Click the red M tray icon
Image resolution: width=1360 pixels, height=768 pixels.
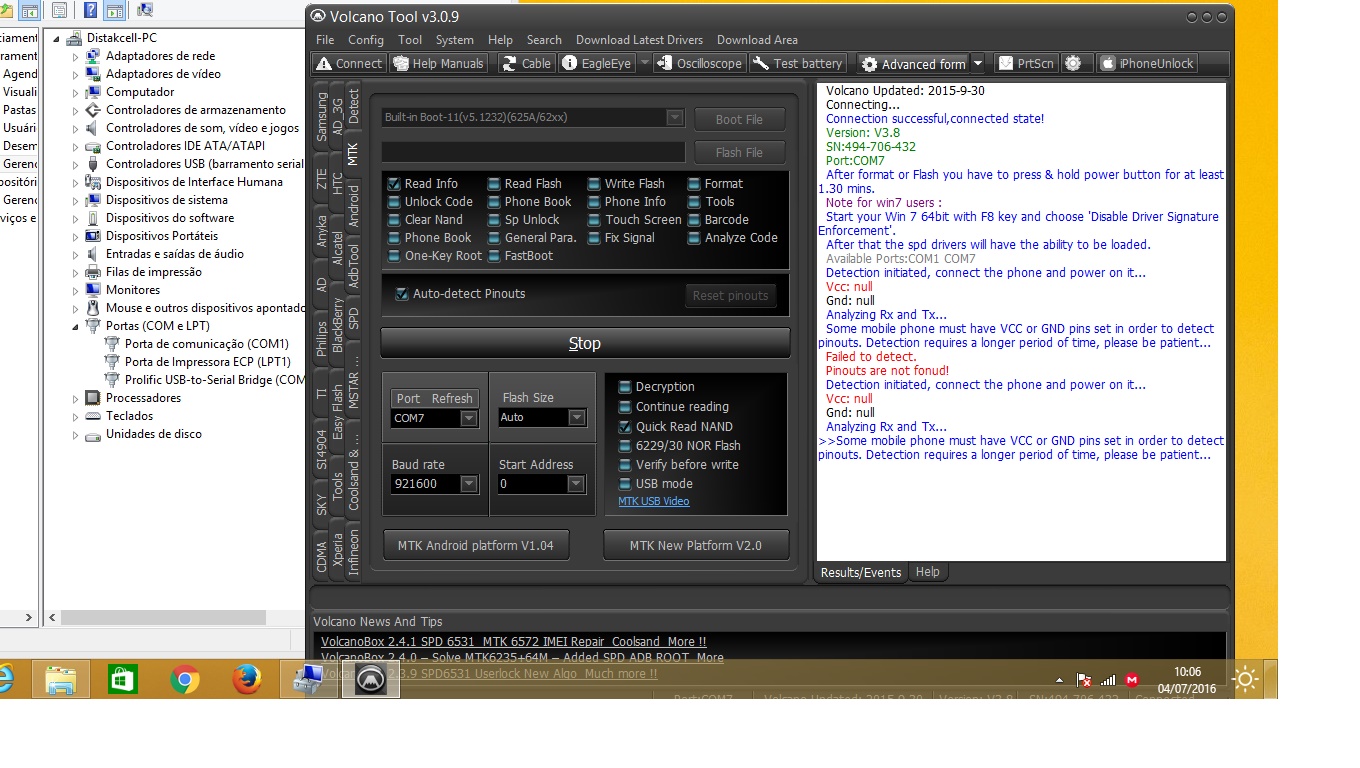coord(1132,680)
